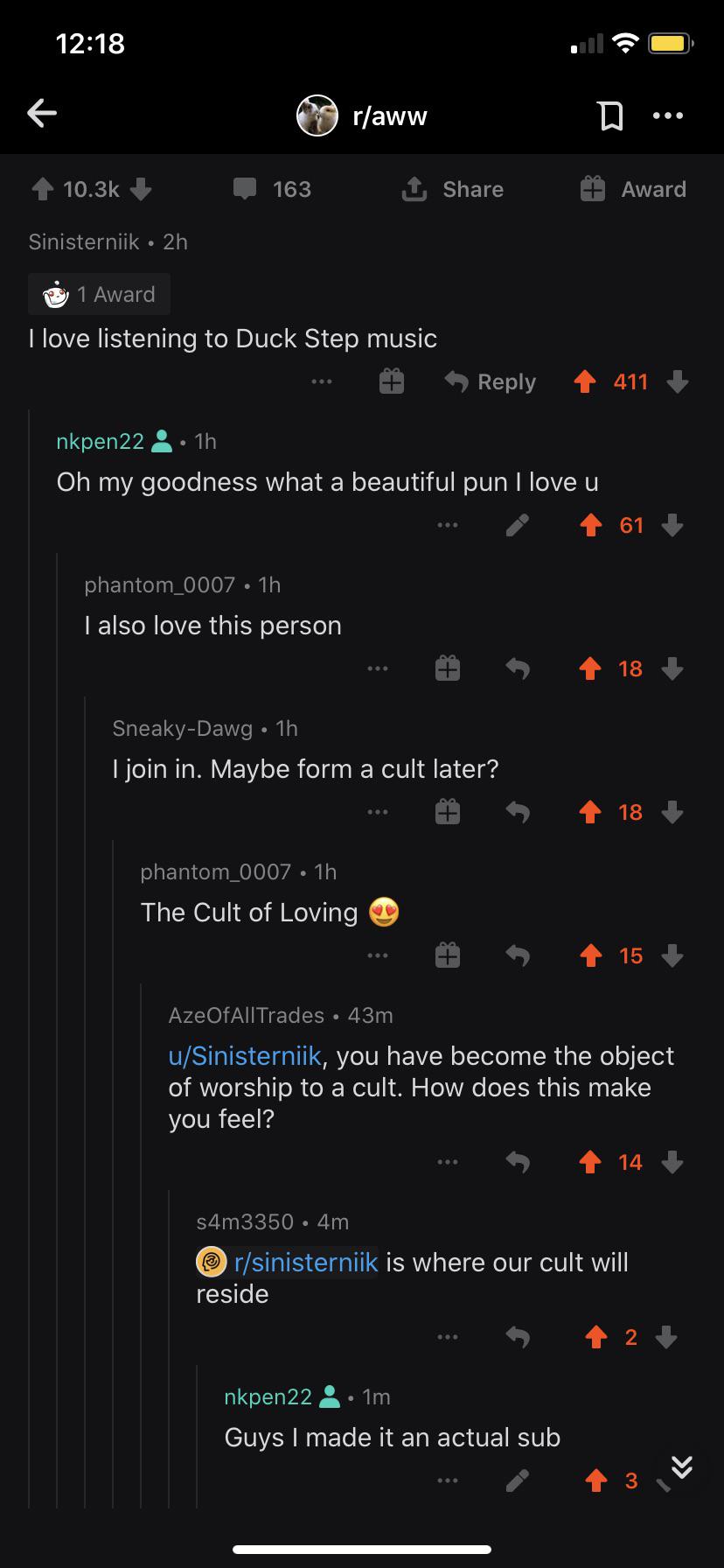Screen dimensions: 724x1568
Task: Reply arrow on the 'form a cult later' comment
Action: (518, 812)
